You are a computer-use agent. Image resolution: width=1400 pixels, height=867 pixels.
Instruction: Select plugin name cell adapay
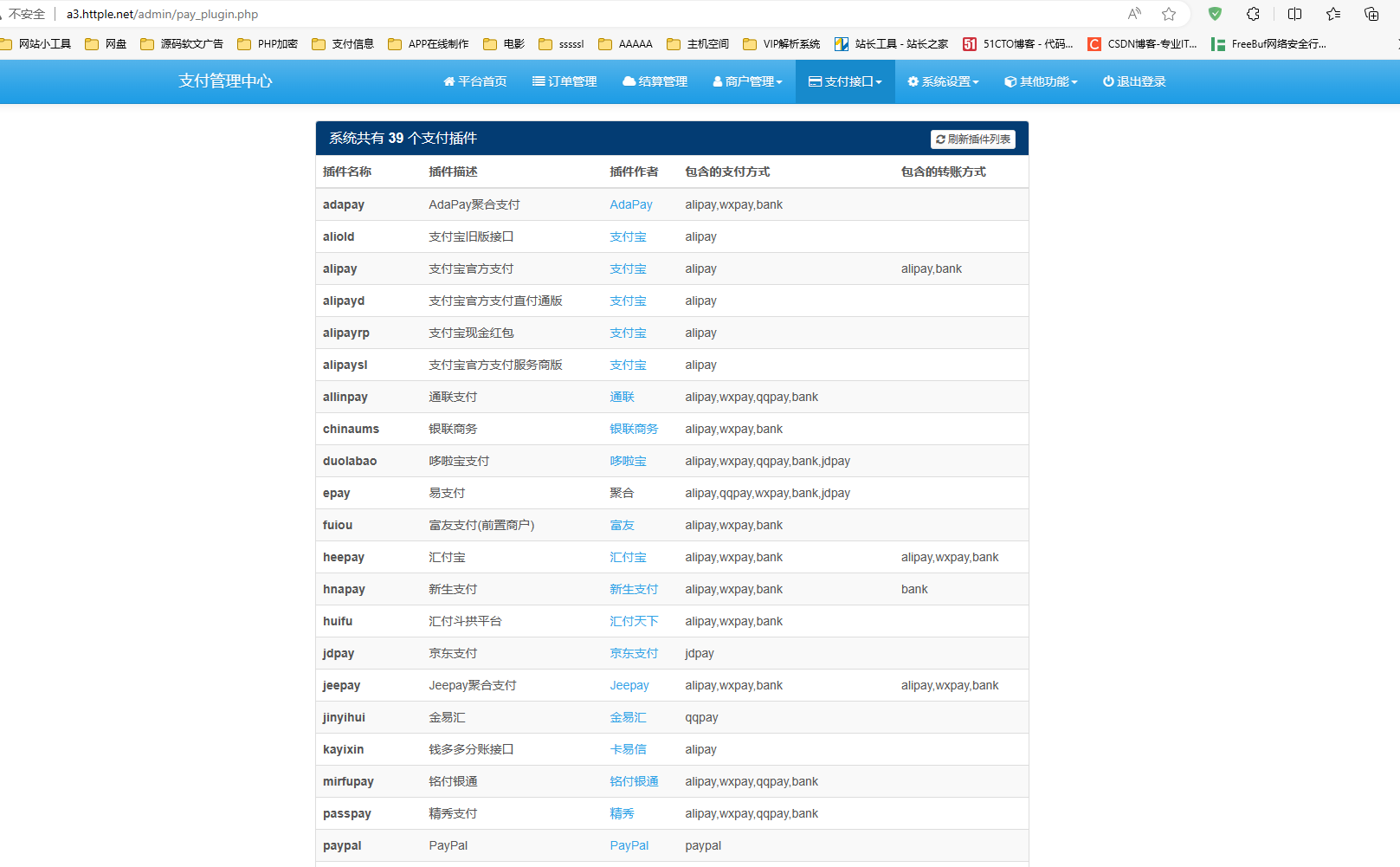344,205
